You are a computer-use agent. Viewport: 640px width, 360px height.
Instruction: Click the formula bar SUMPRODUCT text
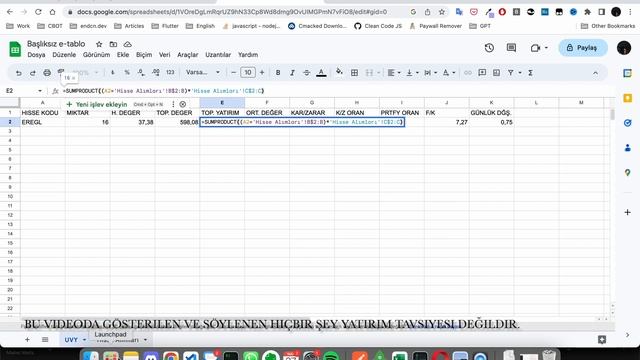[x=163, y=91]
